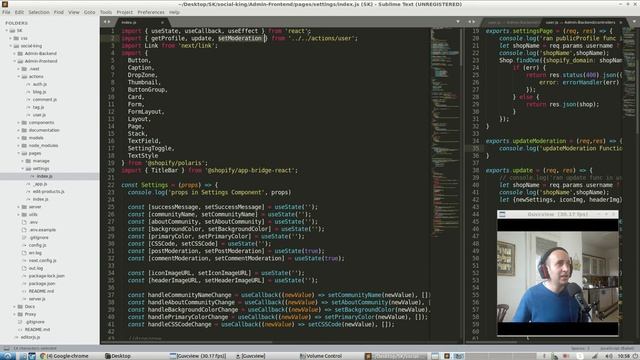Open next.config.js file
640x360 pixels.
(x=42, y=260)
